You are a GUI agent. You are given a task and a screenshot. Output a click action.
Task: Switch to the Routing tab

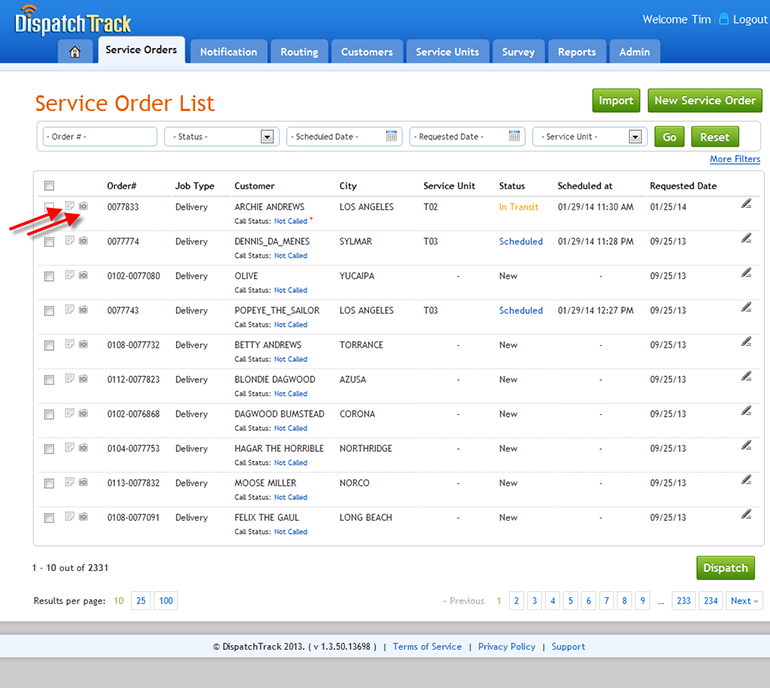(x=299, y=52)
